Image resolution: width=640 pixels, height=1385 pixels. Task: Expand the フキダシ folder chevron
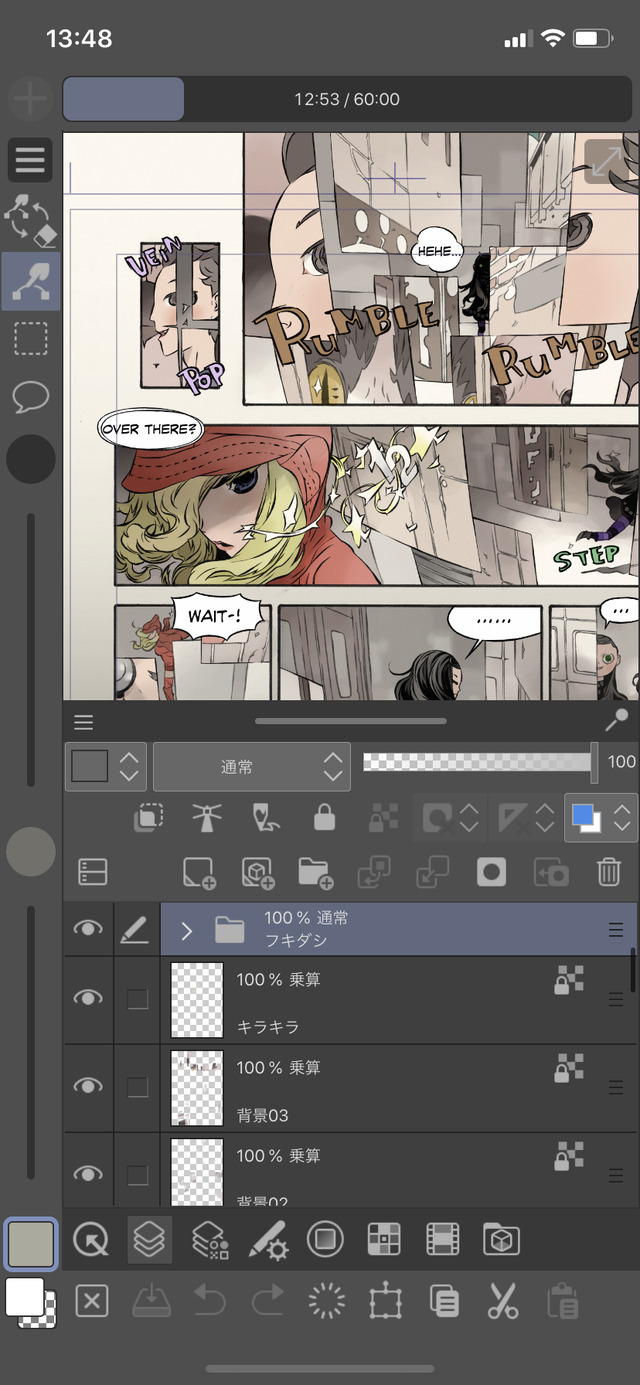[186, 931]
